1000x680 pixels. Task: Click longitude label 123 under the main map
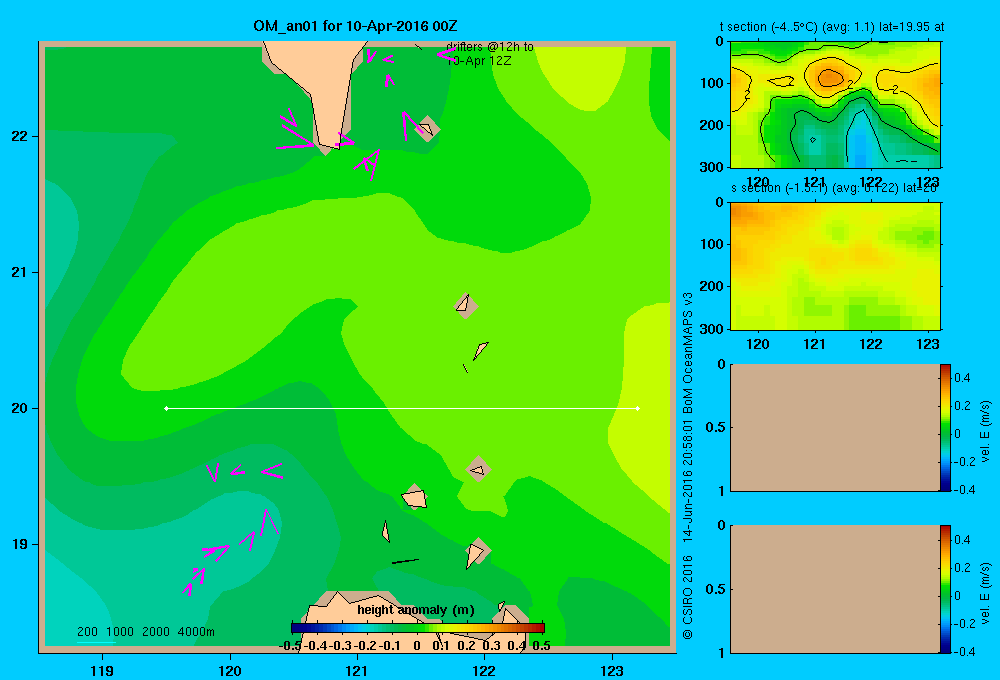[612, 670]
